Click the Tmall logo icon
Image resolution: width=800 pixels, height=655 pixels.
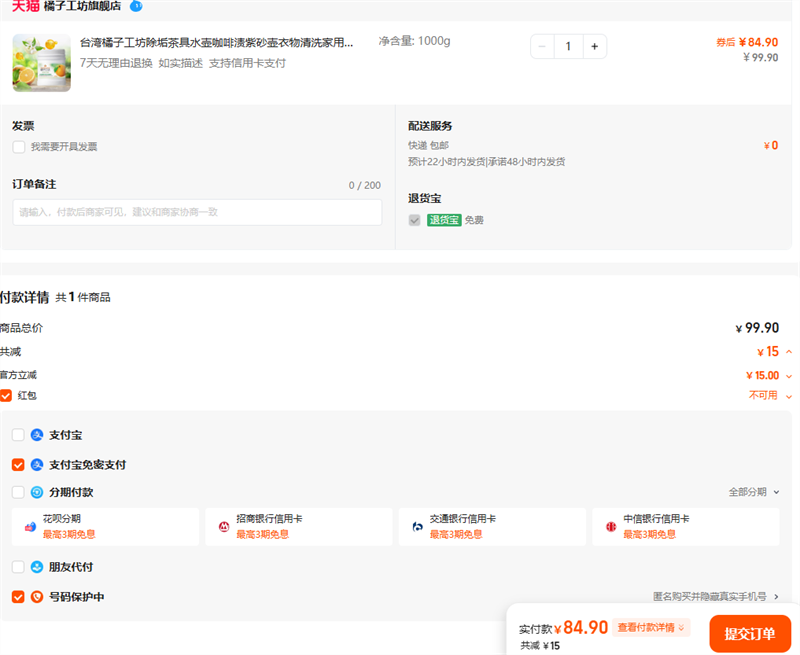25,6
